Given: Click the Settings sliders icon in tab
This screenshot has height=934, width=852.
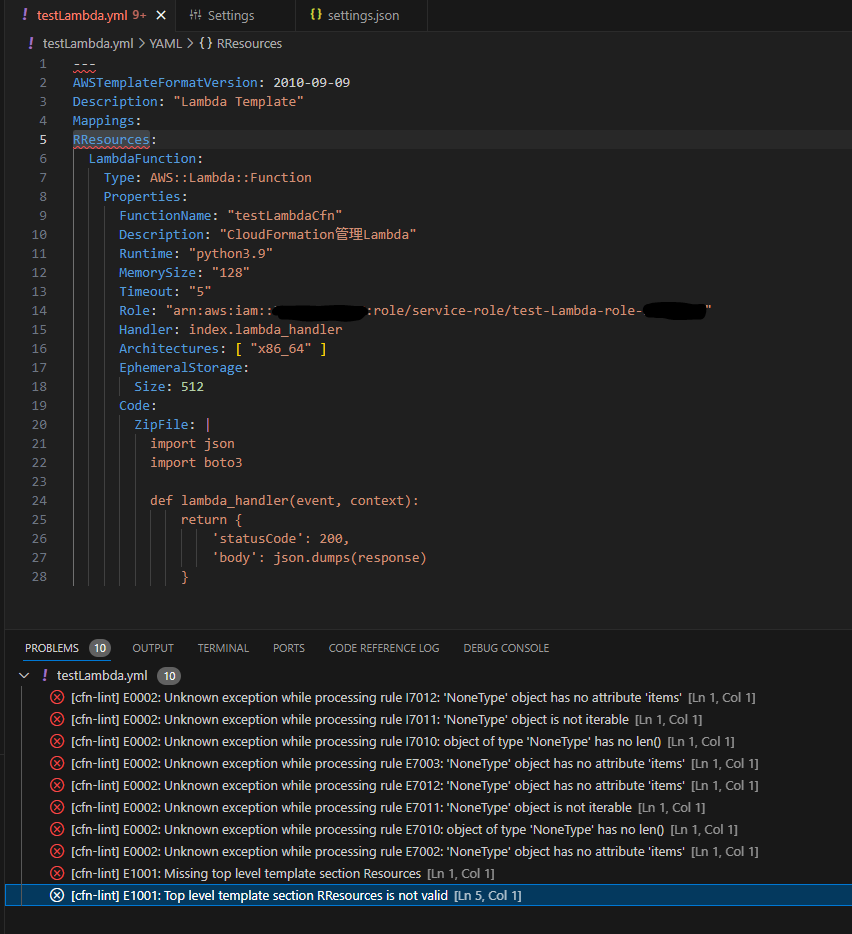Looking at the screenshot, I should click(x=195, y=15).
